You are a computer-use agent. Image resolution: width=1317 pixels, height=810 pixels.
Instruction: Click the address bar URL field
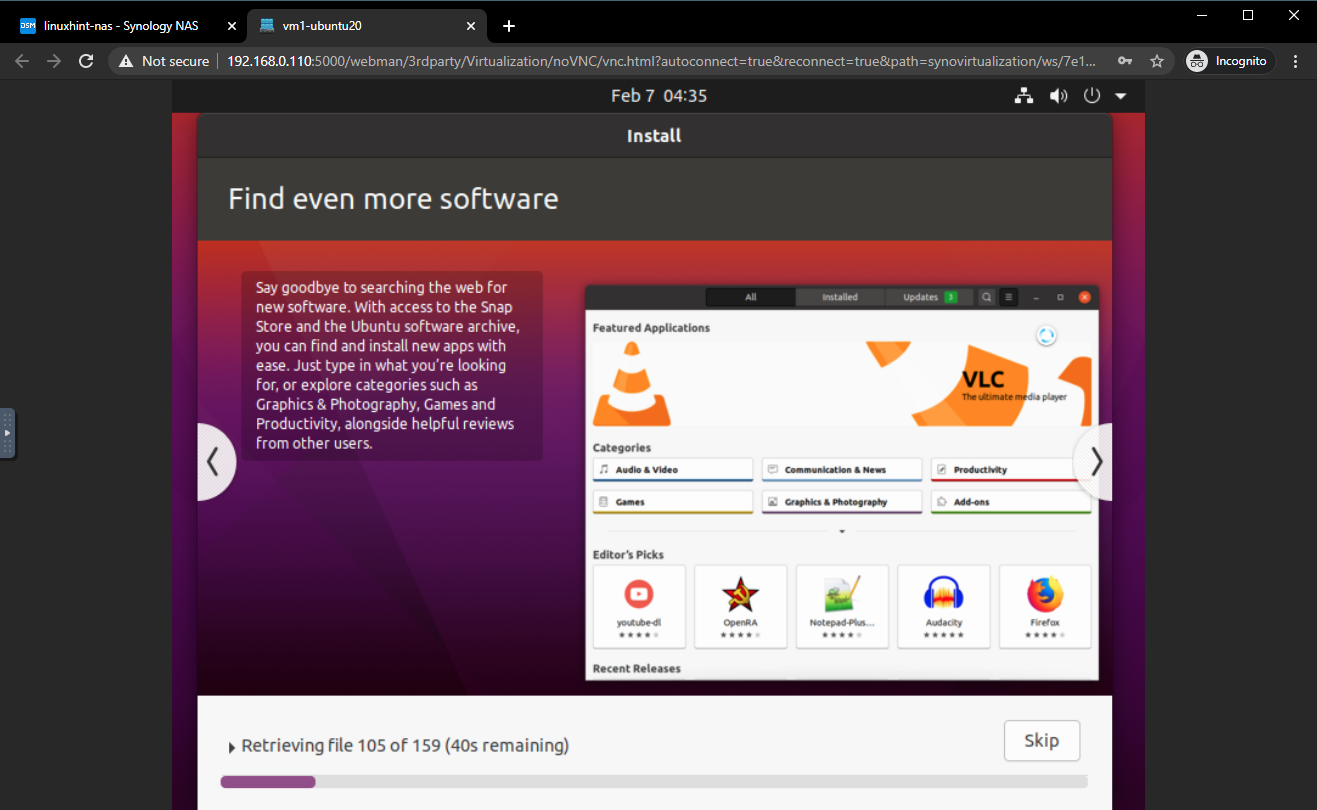[660, 61]
